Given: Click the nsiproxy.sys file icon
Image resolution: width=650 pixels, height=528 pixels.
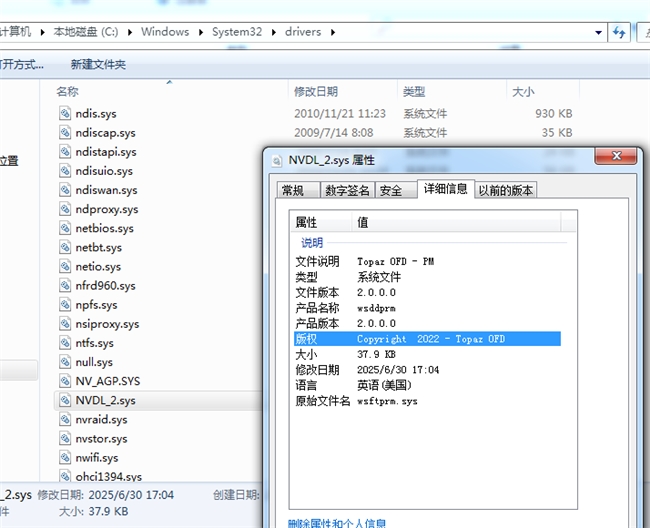Looking at the screenshot, I should [x=65, y=323].
